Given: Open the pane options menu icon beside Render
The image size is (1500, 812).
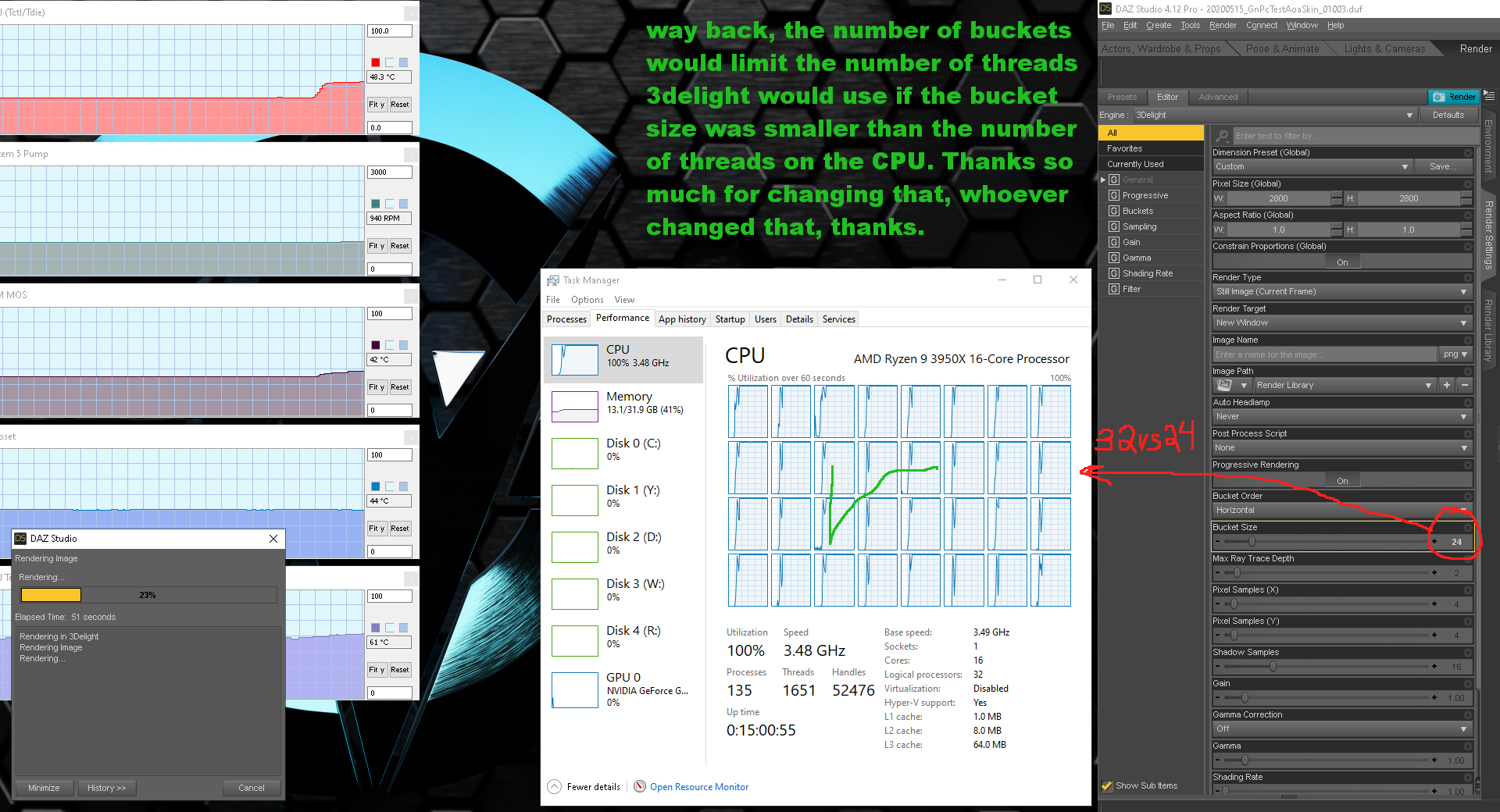Looking at the screenshot, I should [x=1489, y=96].
